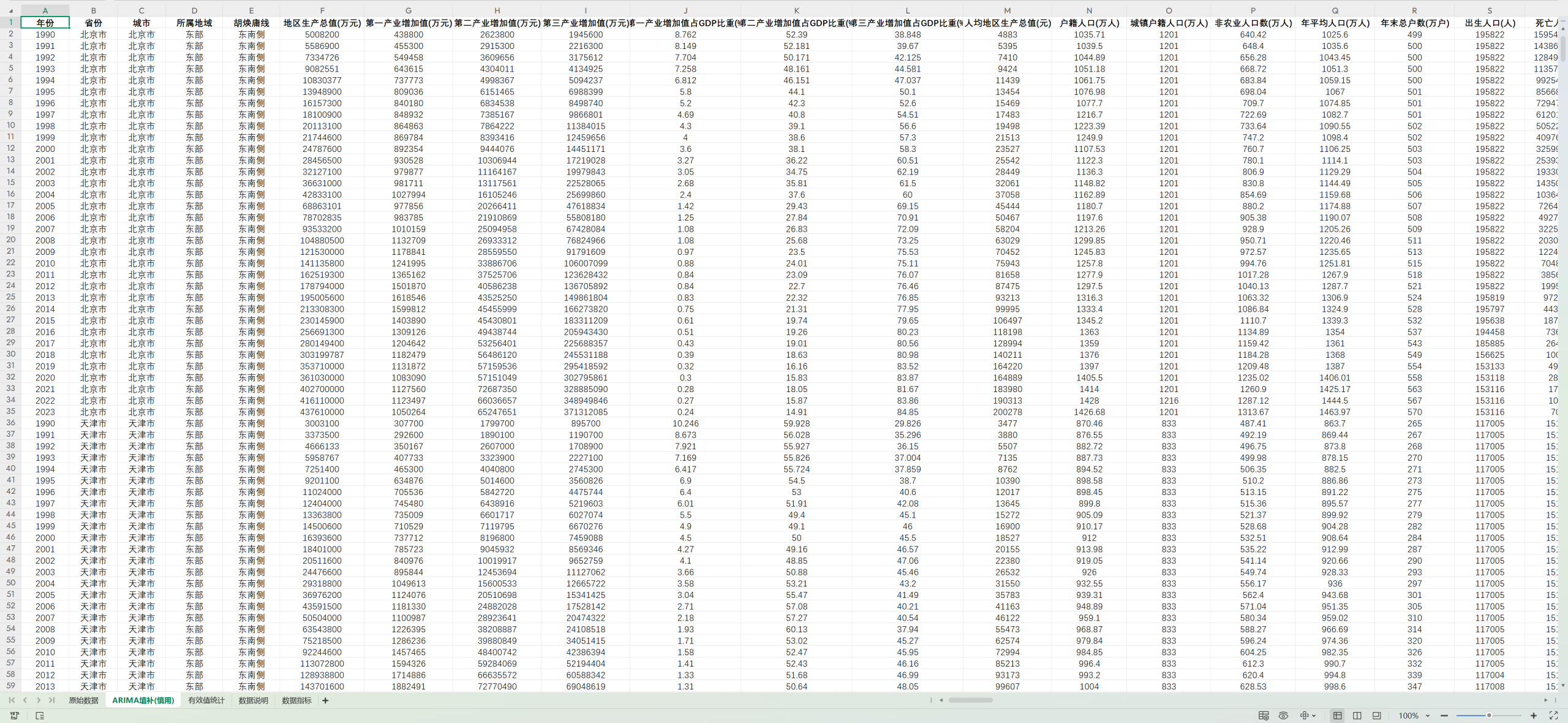Open the table settings status icon
Viewport: 1568px width, 723px height.
[x=1264, y=716]
